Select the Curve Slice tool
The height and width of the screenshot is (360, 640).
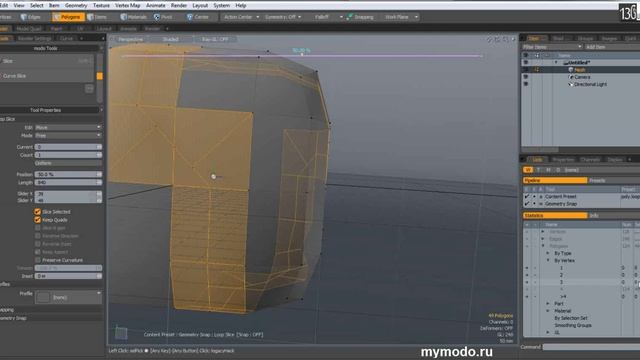[47, 76]
